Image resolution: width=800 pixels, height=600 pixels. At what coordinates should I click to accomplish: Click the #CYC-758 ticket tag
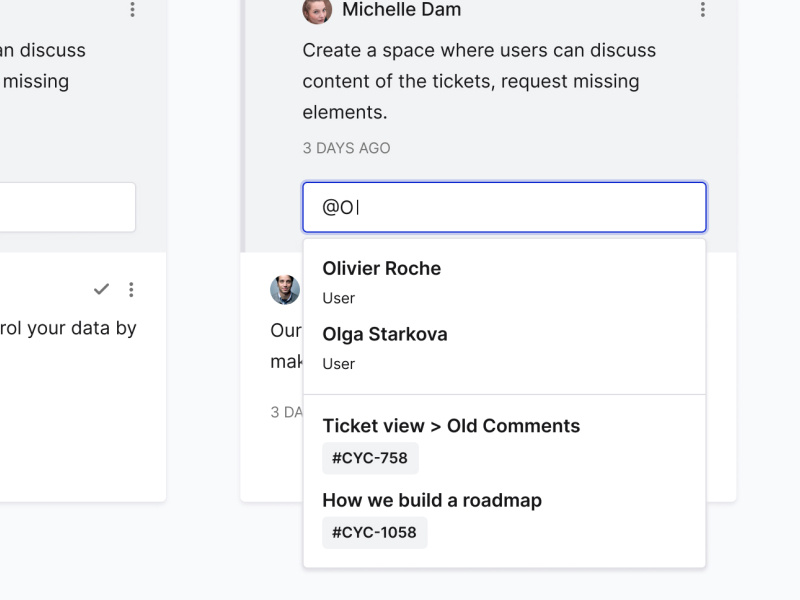click(x=370, y=458)
